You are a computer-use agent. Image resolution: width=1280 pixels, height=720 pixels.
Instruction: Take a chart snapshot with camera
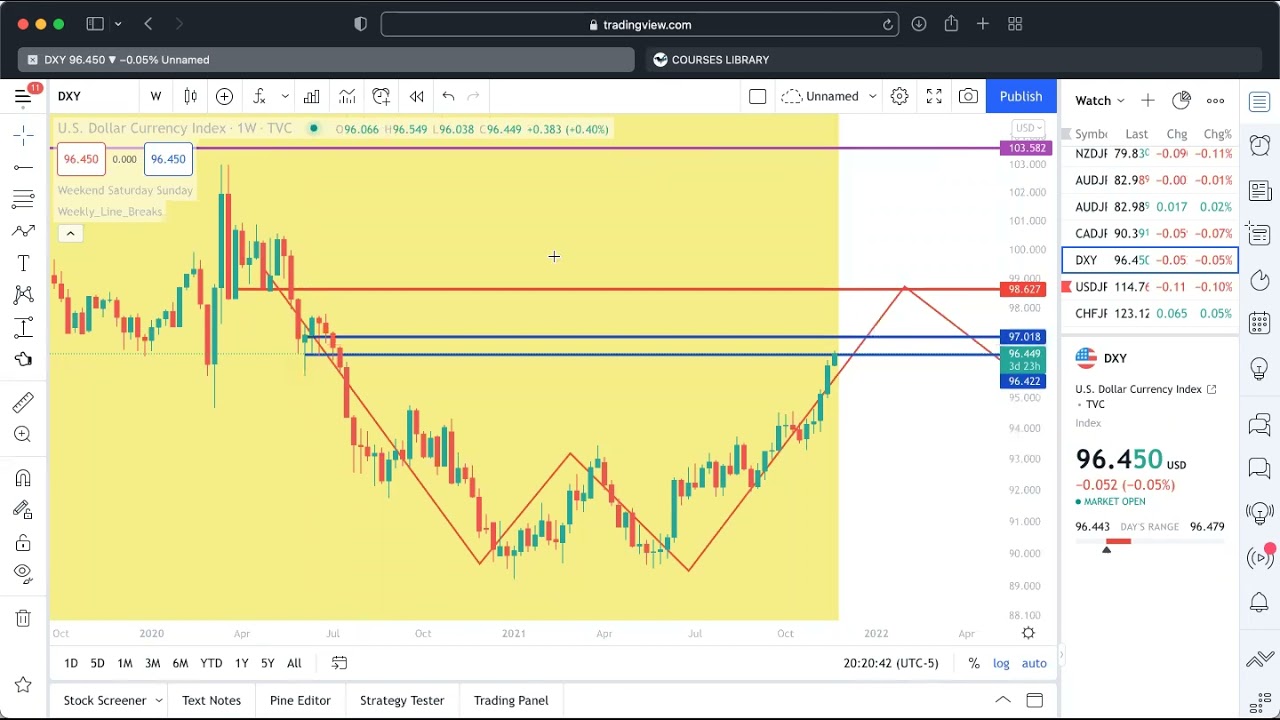coord(968,96)
